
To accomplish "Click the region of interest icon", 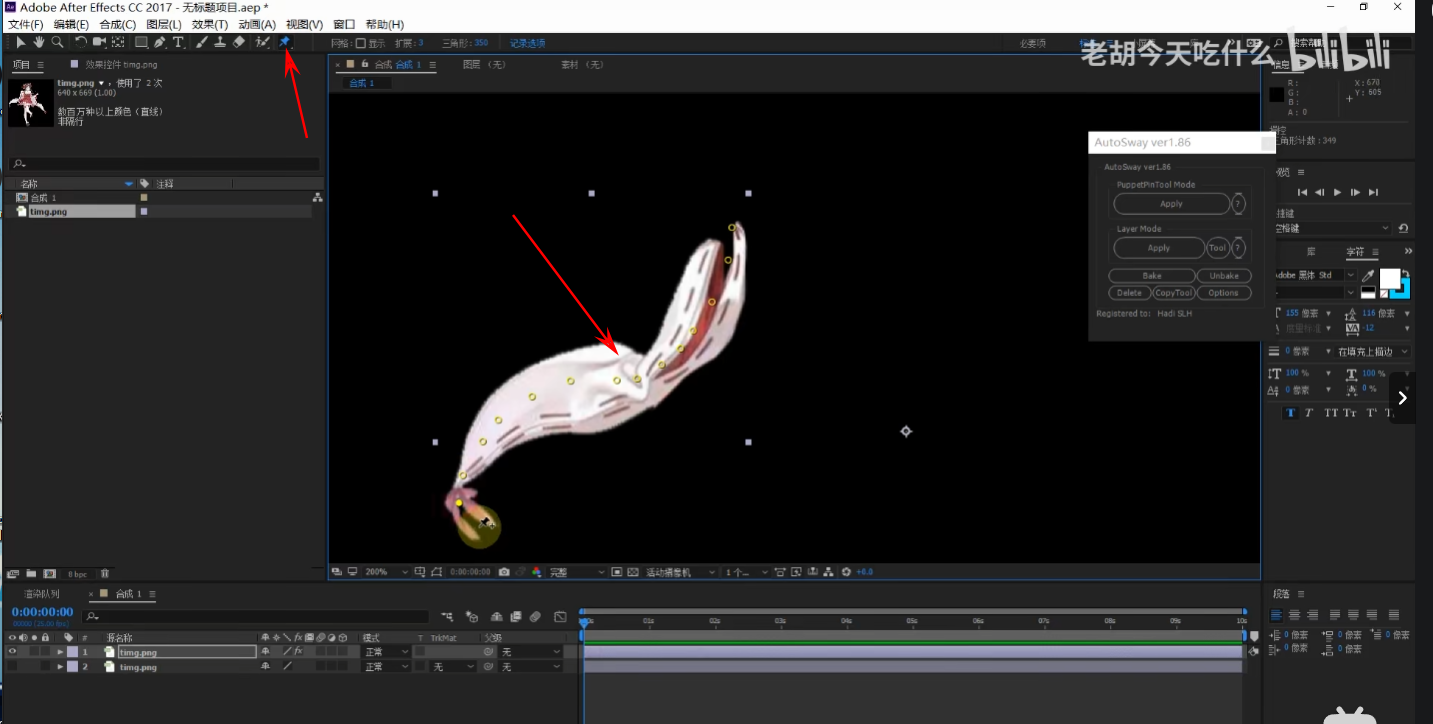I will 616,572.
